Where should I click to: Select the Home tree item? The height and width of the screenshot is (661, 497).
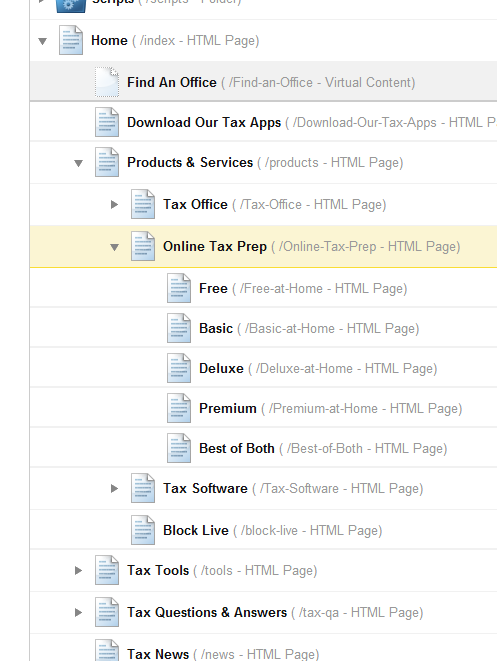click(x=109, y=40)
